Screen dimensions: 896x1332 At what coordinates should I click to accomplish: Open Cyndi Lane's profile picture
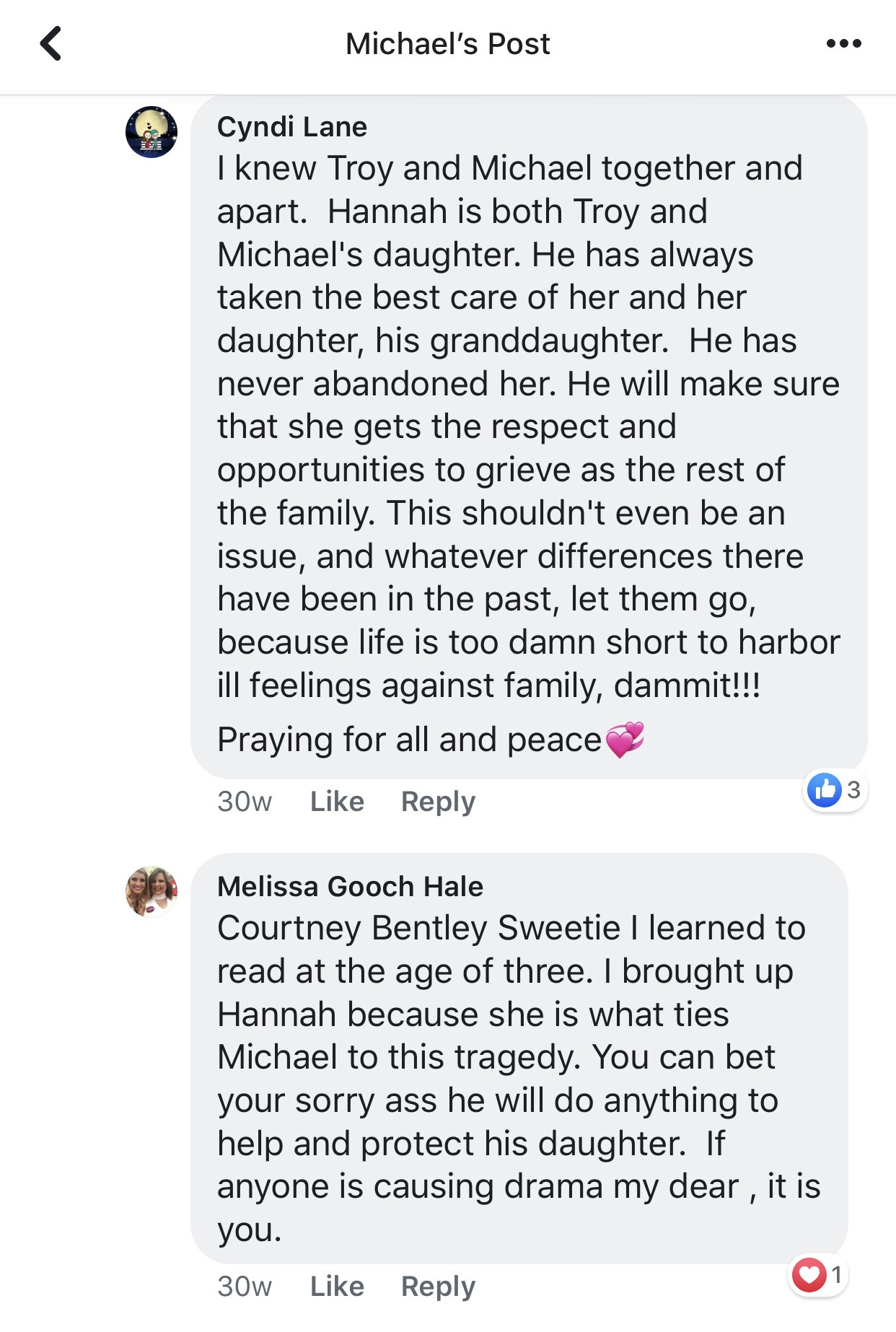(151, 132)
